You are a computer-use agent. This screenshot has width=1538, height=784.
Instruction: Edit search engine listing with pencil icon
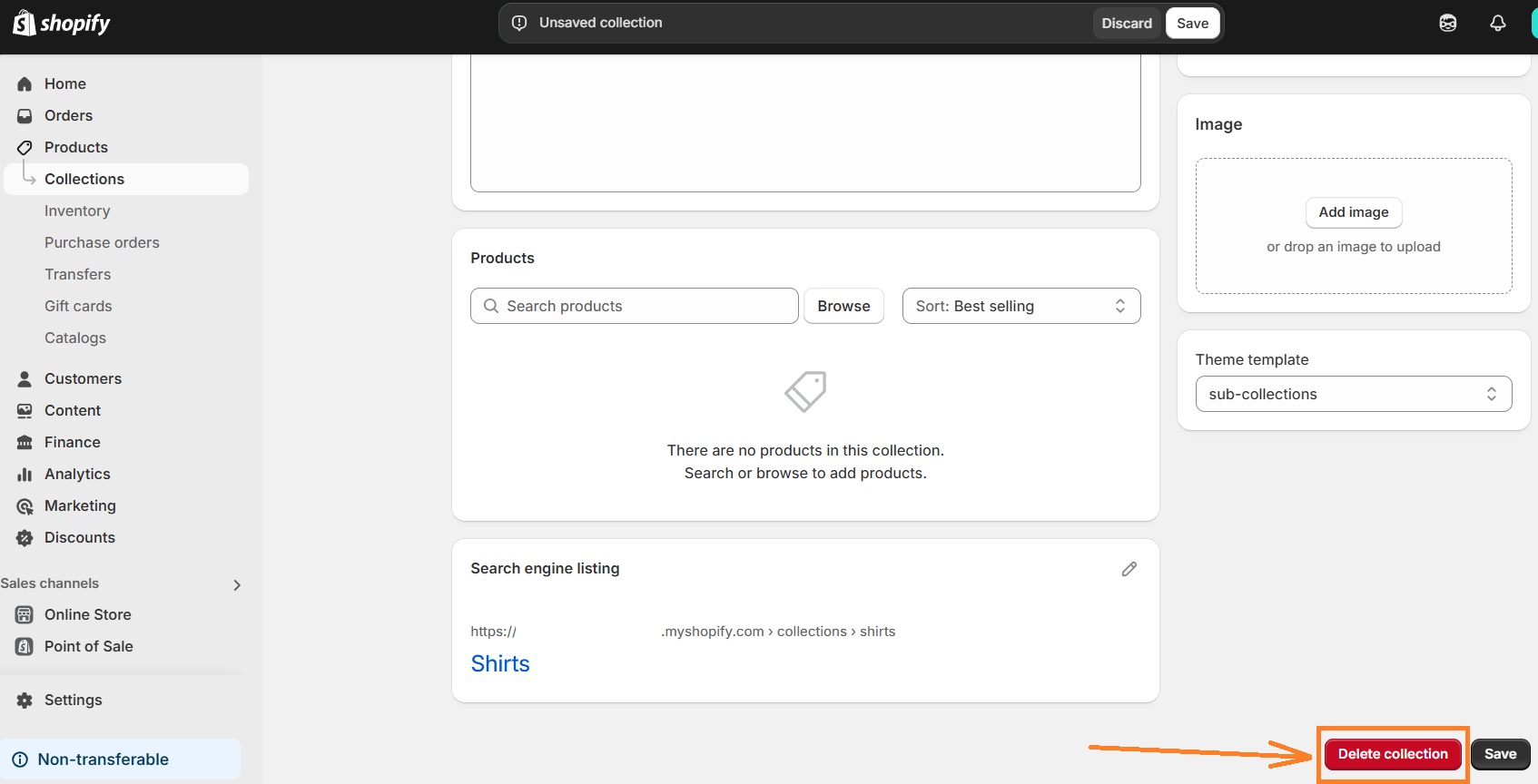(1129, 569)
